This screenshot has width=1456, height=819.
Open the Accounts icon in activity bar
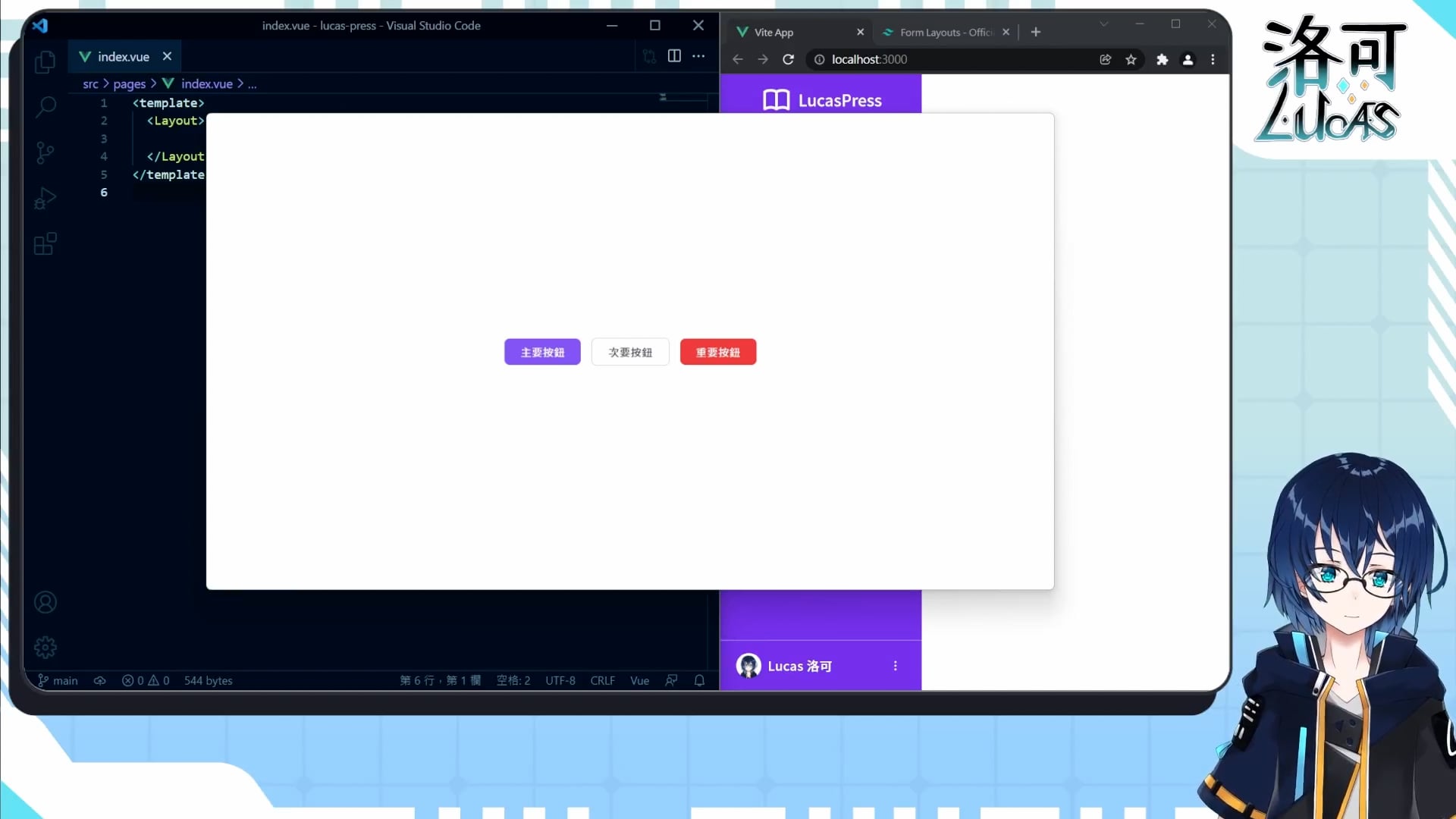(x=45, y=602)
